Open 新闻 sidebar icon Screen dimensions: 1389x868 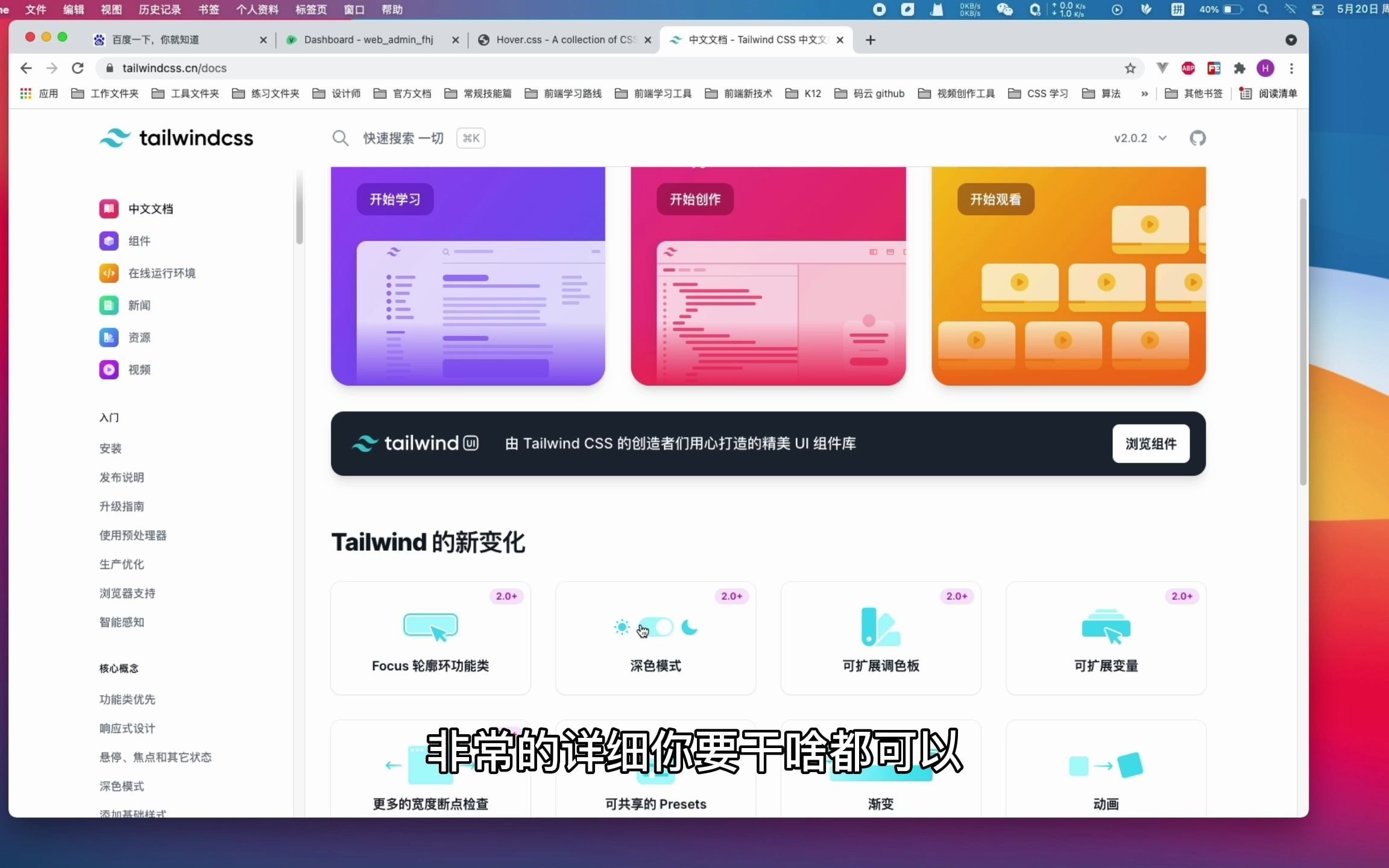(x=109, y=305)
